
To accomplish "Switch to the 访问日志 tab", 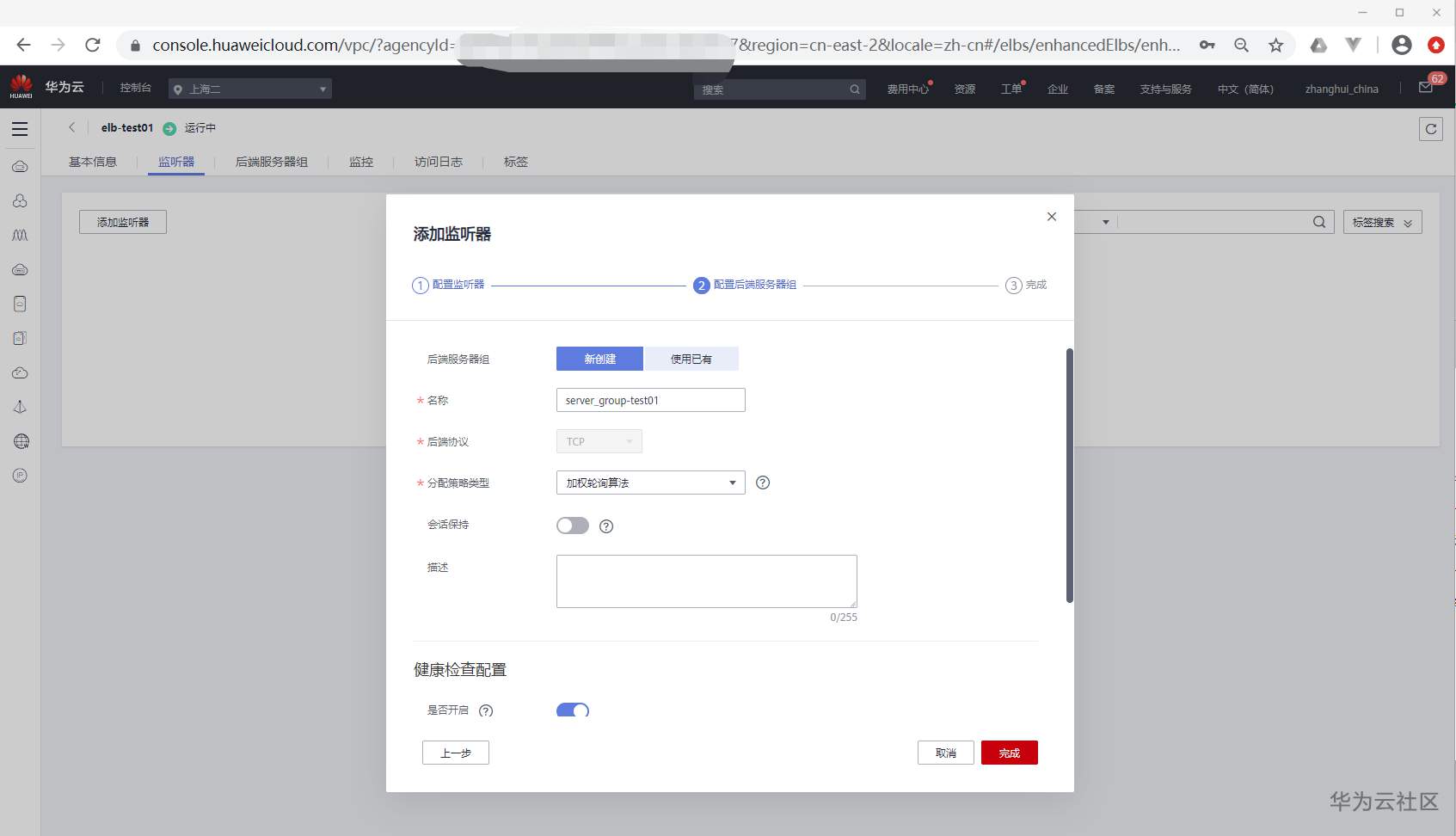I will 439,162.
